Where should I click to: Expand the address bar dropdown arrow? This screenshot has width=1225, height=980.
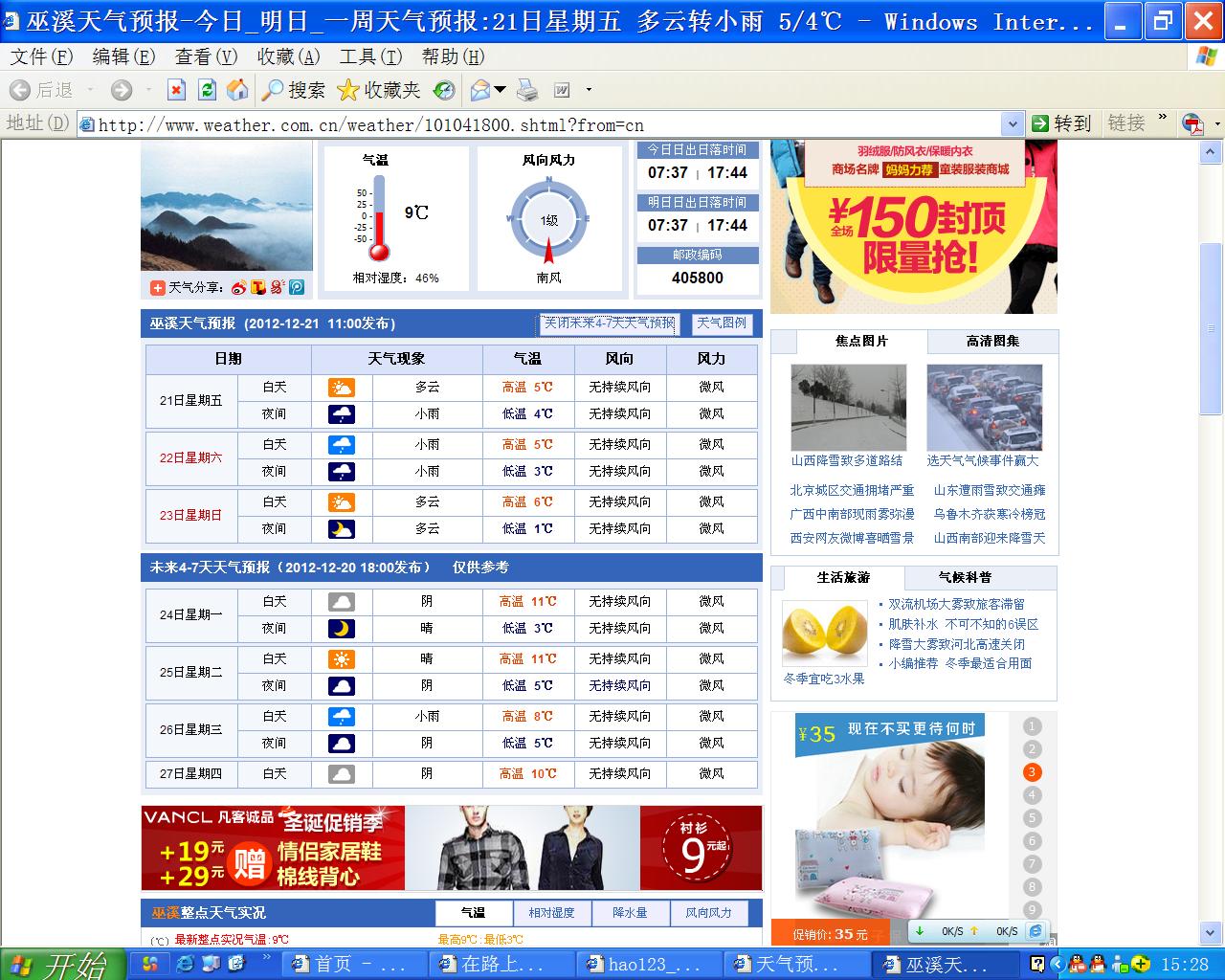point(1013,123)
